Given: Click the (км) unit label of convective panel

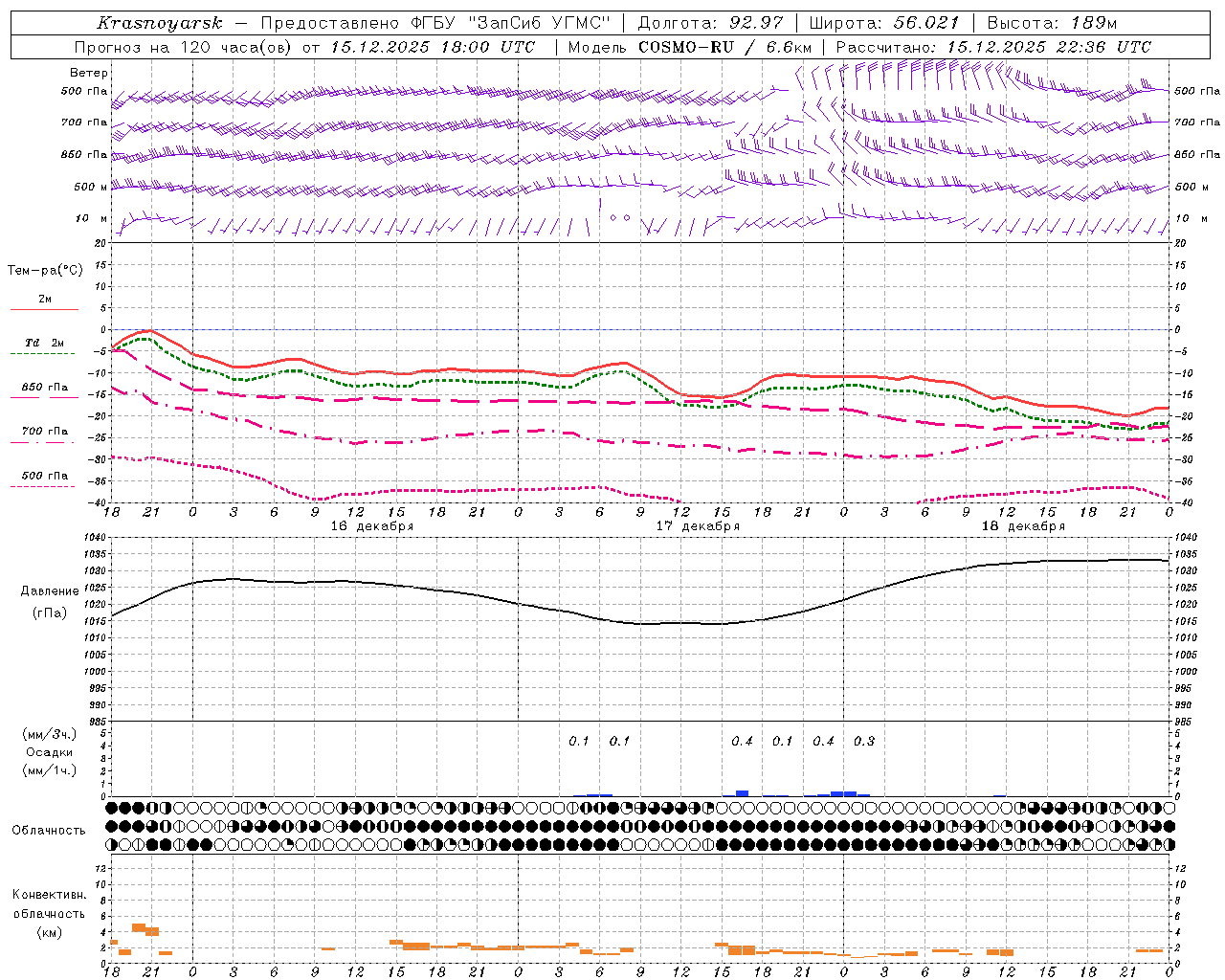Looking at the screenshot, I should [49, 932].
